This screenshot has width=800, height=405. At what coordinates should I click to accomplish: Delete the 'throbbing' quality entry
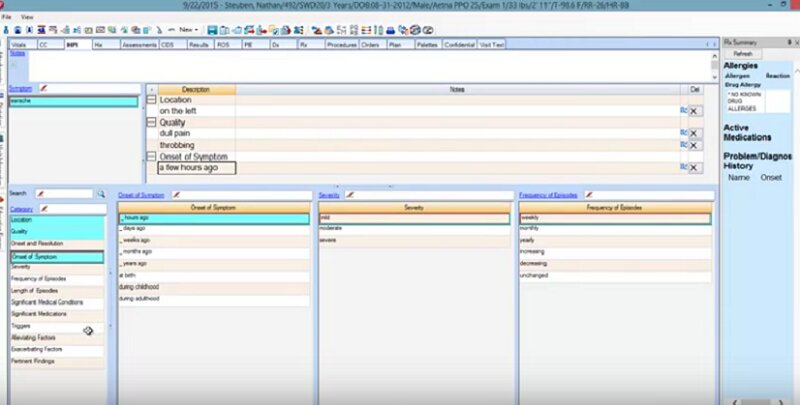point(693,145)
